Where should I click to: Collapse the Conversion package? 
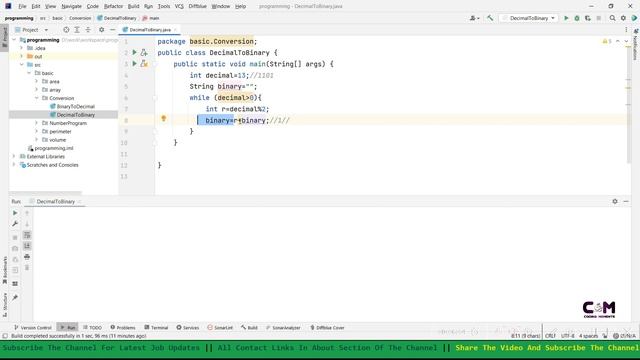(x=37, y=98)
